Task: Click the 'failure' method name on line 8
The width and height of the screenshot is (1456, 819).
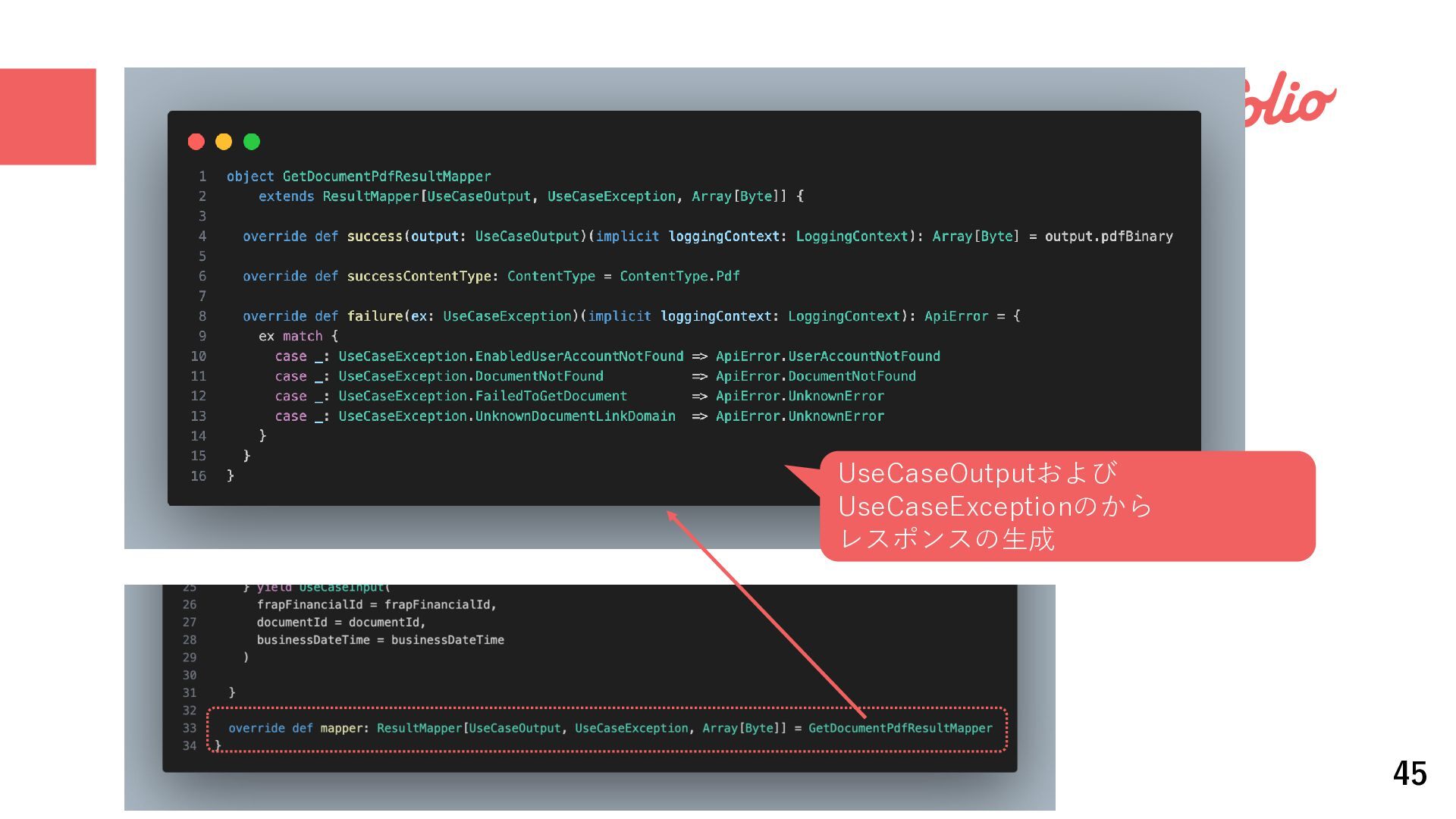Action: pos(375,316)
